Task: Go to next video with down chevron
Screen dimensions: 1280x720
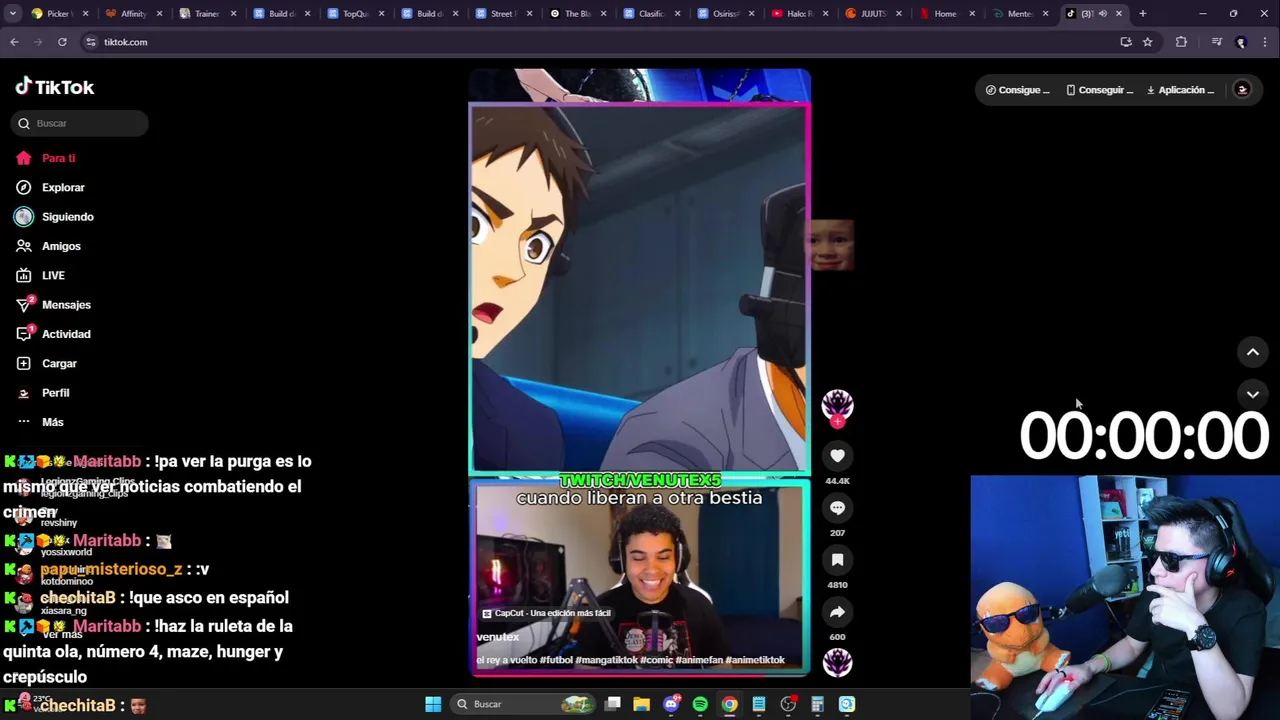Action: 1252,394
